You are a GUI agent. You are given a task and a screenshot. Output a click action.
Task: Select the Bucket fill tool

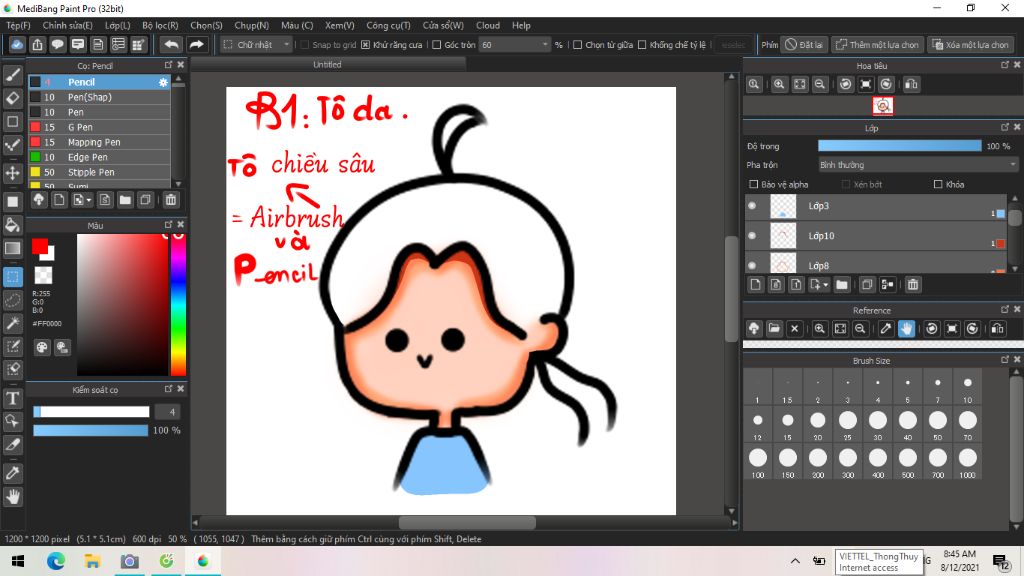(13, 224)
